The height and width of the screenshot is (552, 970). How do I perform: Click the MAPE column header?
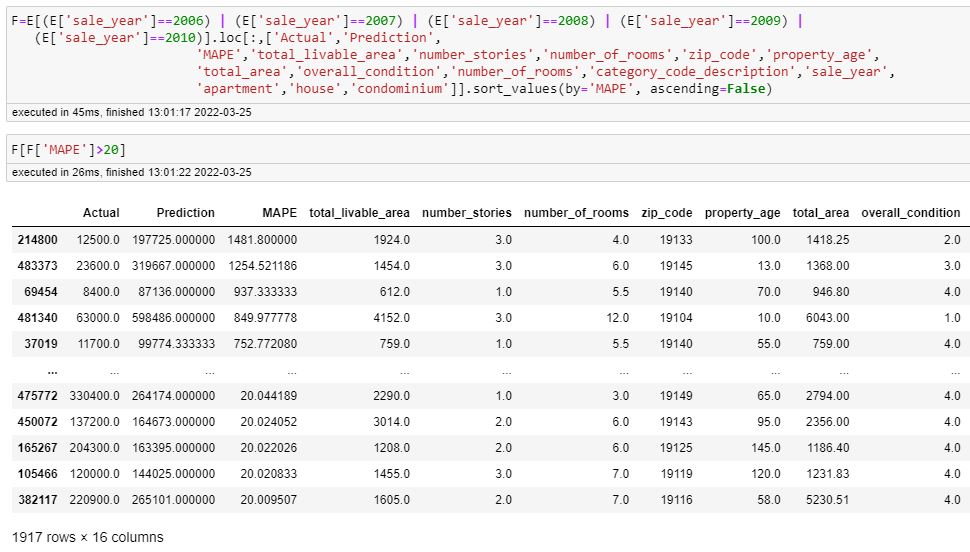tap(280, 213)
